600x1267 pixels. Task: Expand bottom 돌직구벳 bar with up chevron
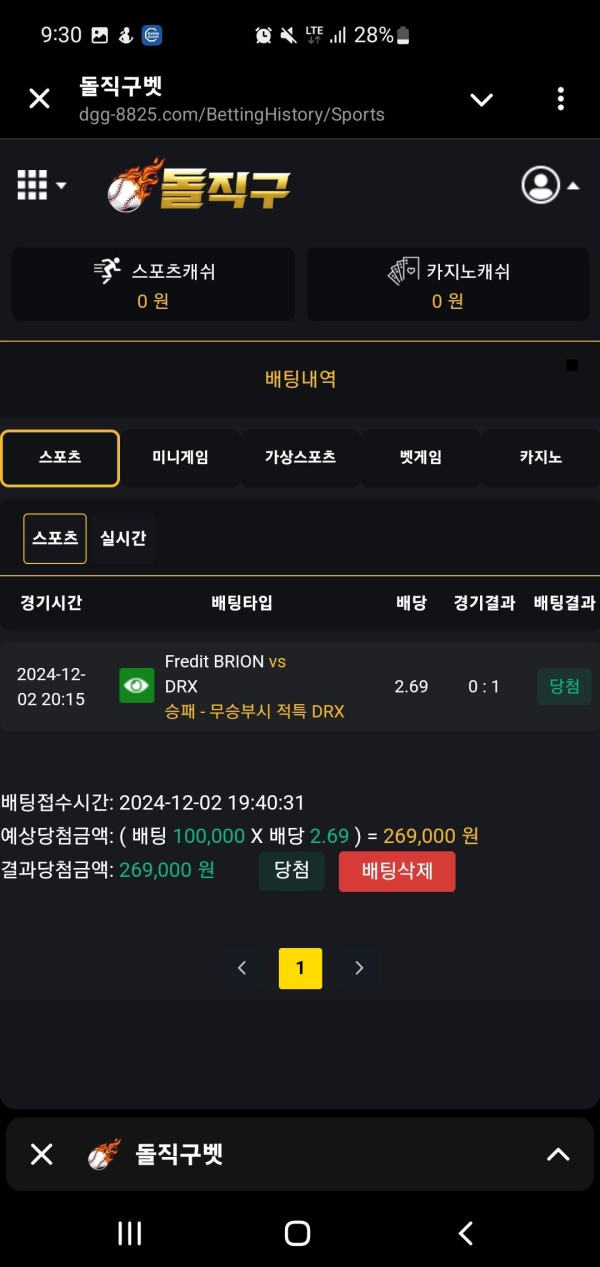(x=558, y=1155)
